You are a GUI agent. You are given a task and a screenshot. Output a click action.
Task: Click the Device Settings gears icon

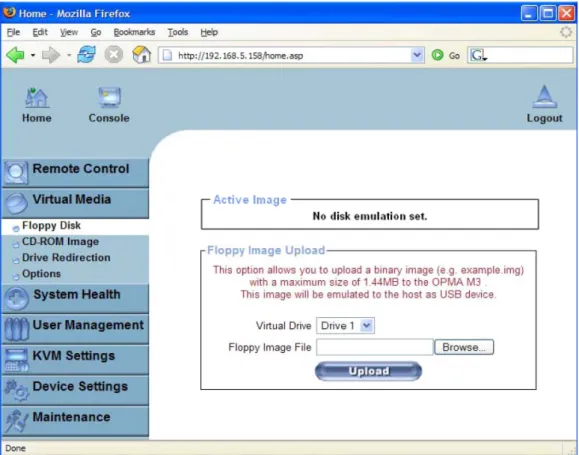click(x=16, y=390)
